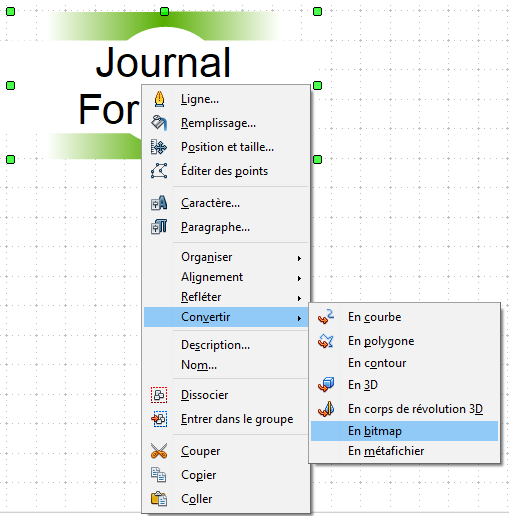Screen dimensions: 509x516
Task: Click the Position et taille icon
Action: click(159, 147)
